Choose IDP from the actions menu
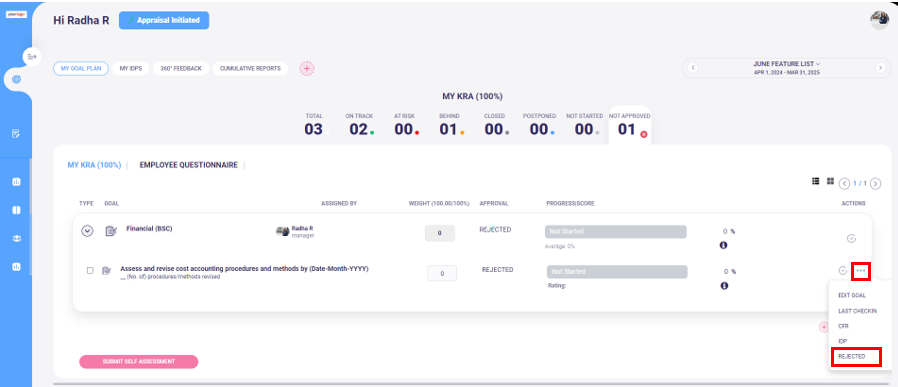The height and width of the screenshot is (387, 898). point(842,341)
